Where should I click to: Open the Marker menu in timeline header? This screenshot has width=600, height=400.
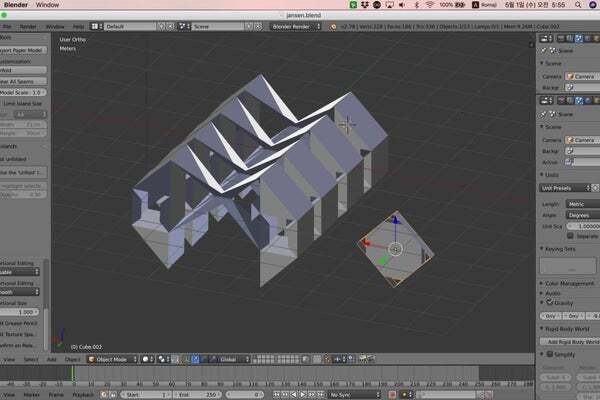point(31,394)
